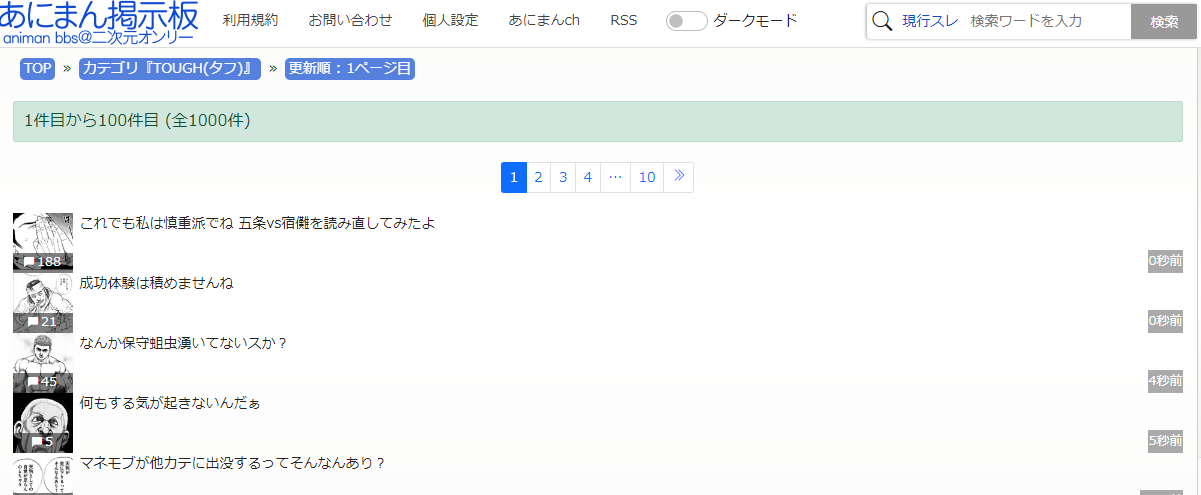Go to page 2

click(x=538, y=177)
